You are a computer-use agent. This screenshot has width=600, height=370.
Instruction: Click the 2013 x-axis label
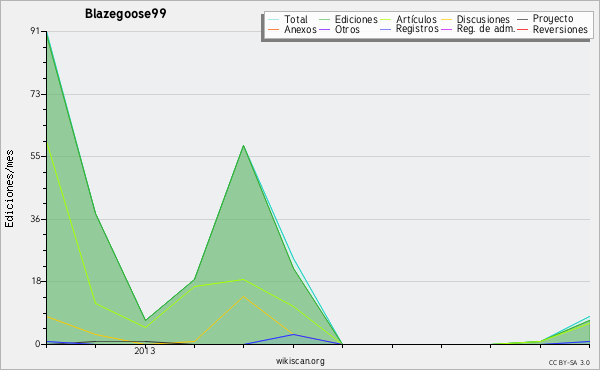tap(145, 351)
